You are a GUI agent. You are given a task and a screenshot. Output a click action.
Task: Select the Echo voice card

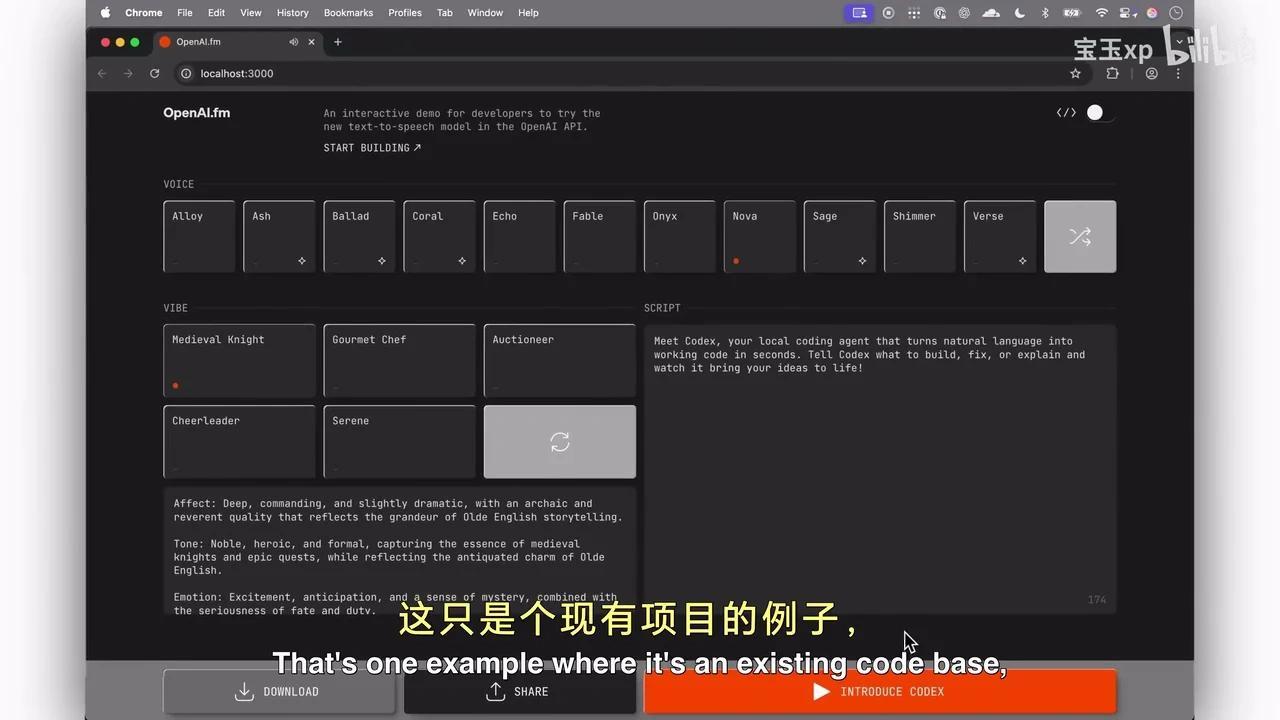click(519, 236)
